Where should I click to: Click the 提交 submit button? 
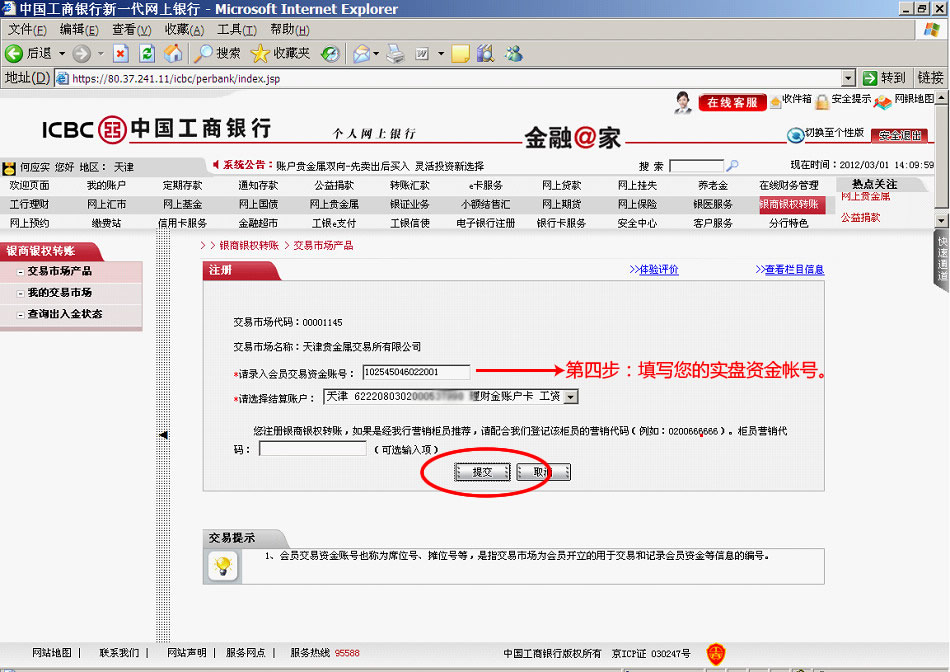point(482,472)
